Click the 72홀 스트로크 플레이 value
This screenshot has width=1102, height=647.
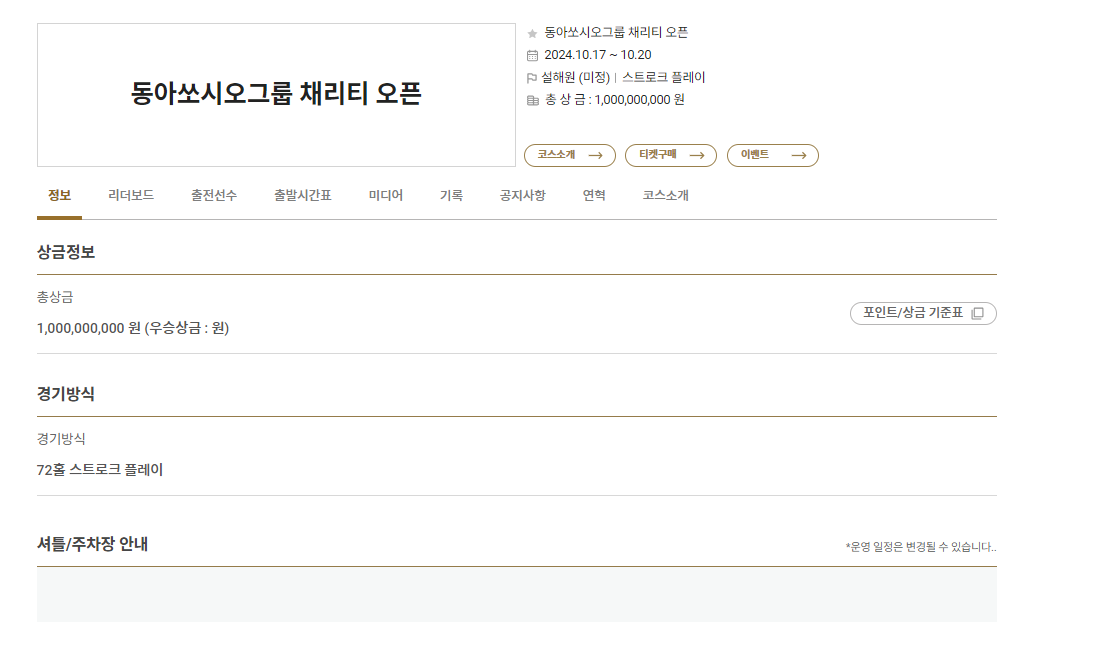click(x=100, y=470)
